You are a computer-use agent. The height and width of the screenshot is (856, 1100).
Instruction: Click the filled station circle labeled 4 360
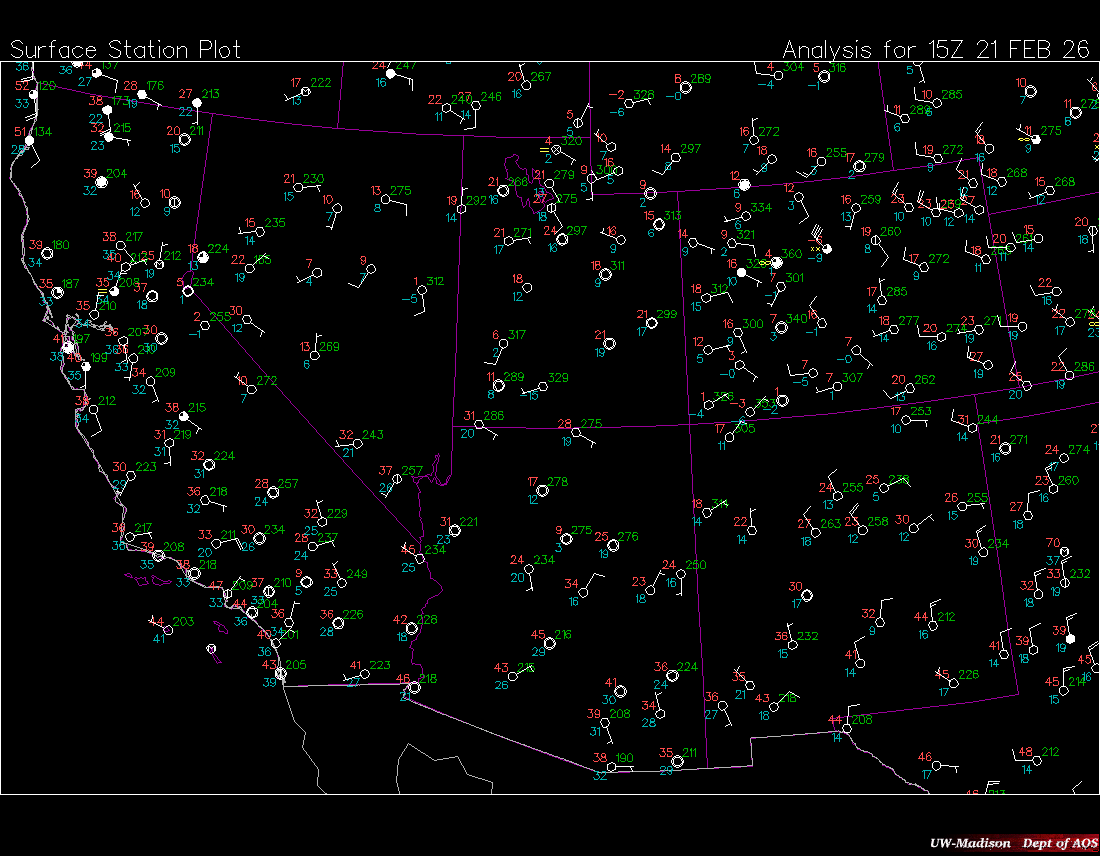tap(778, 263)
